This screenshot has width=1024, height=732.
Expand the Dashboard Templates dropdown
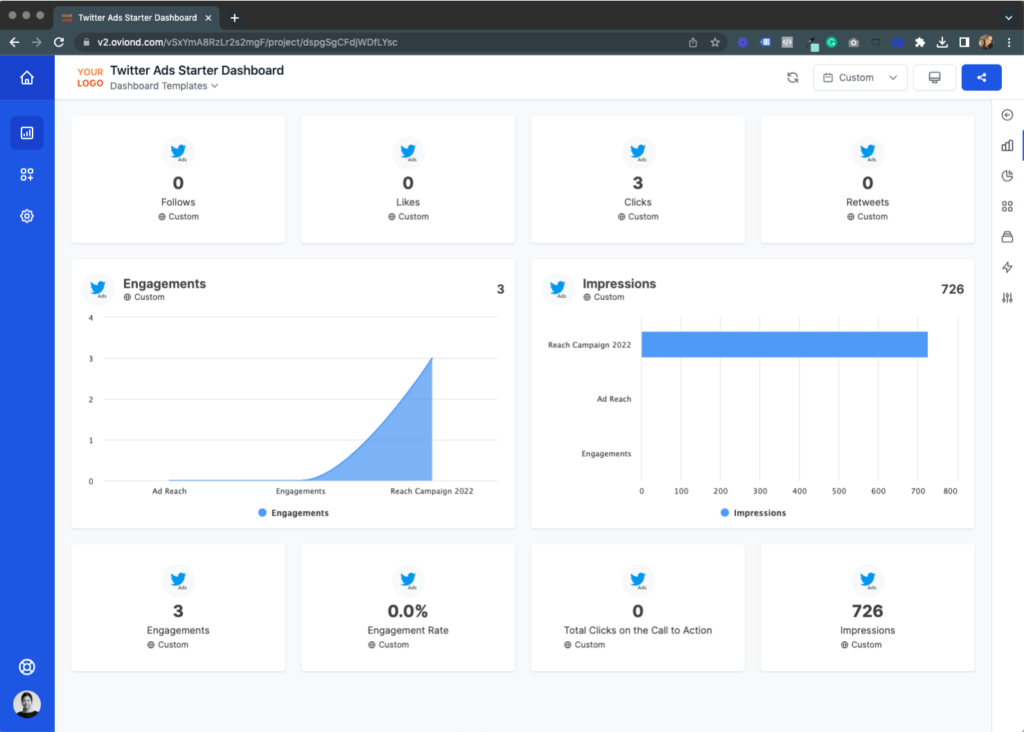tap(164, 86)
